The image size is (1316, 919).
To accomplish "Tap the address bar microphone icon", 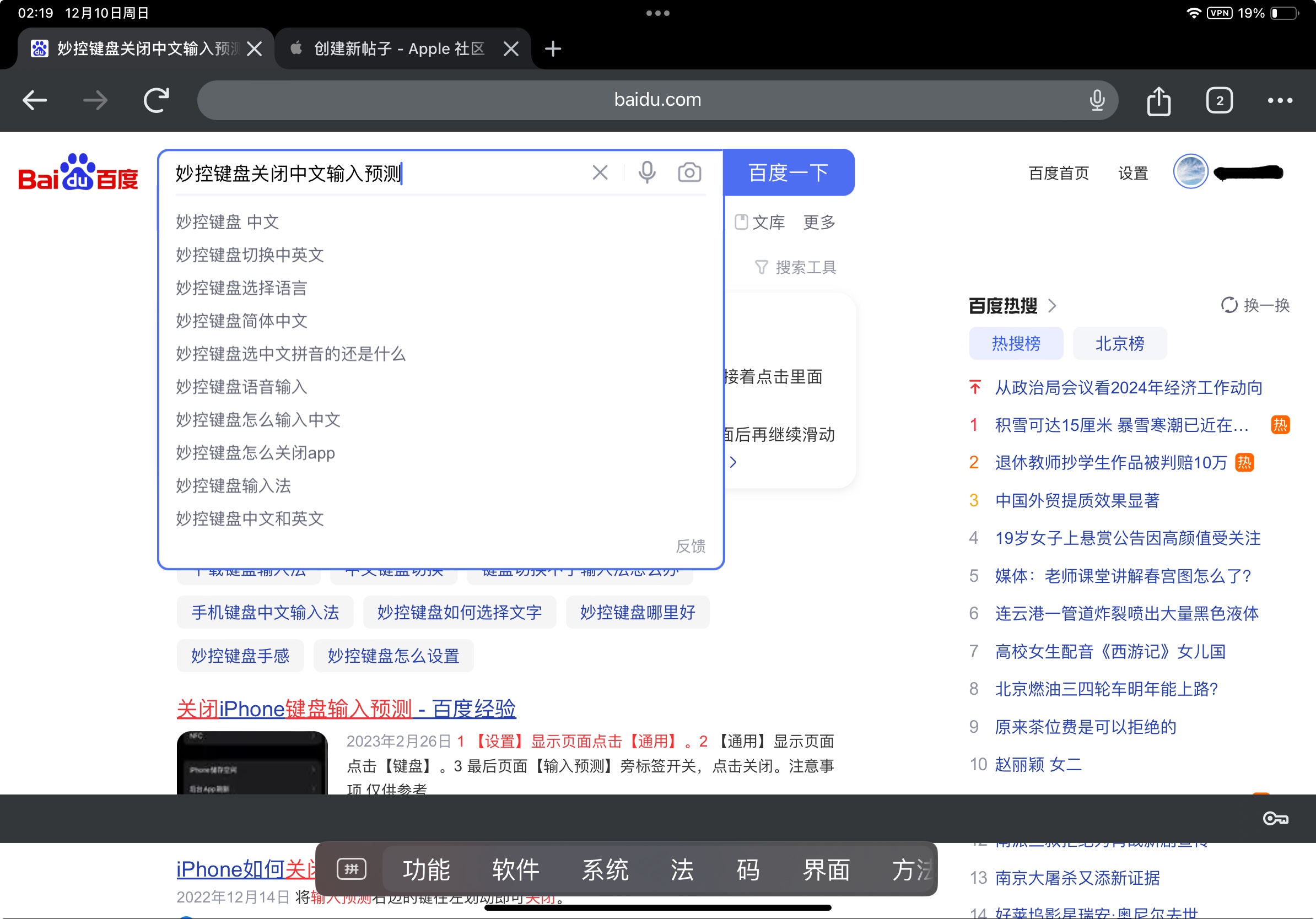I will coord(1097,100).
